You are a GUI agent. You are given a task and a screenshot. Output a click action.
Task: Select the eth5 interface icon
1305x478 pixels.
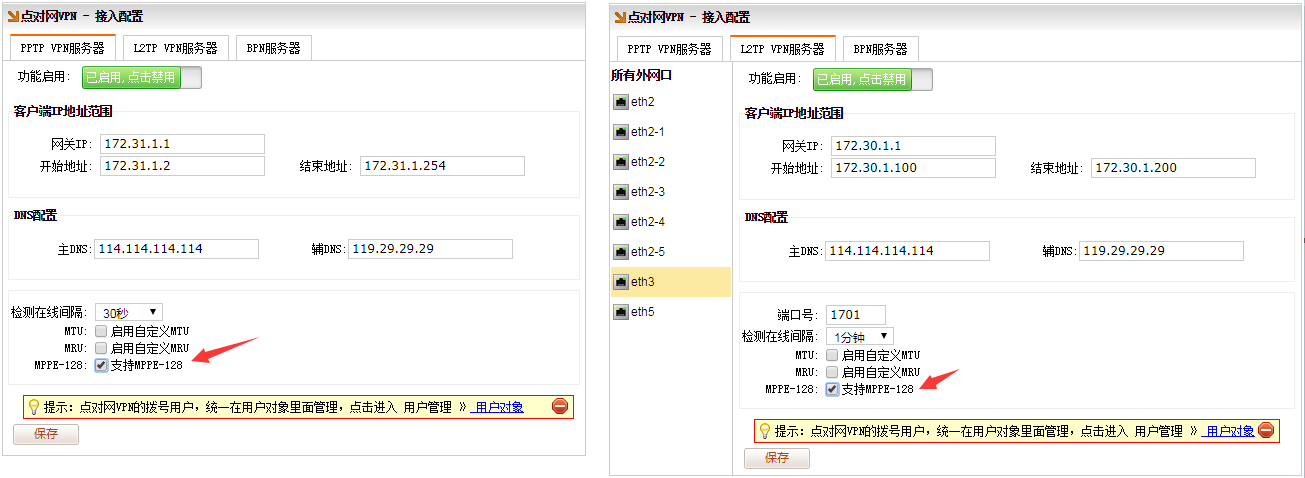[621, 312]
